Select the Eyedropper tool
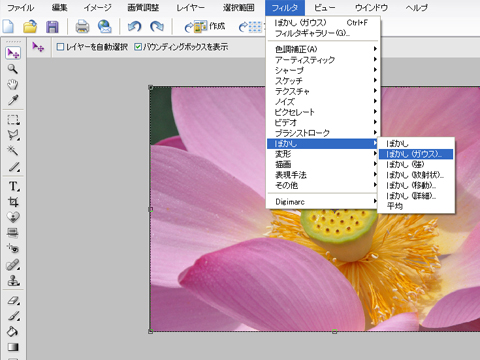Screen dimensions: 480x360 click(x=13, y=100)
